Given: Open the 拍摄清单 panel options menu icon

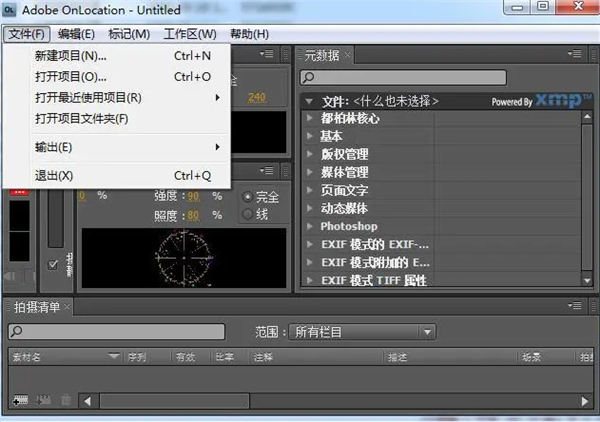Looking at the screenshot, I should (577, 306).
